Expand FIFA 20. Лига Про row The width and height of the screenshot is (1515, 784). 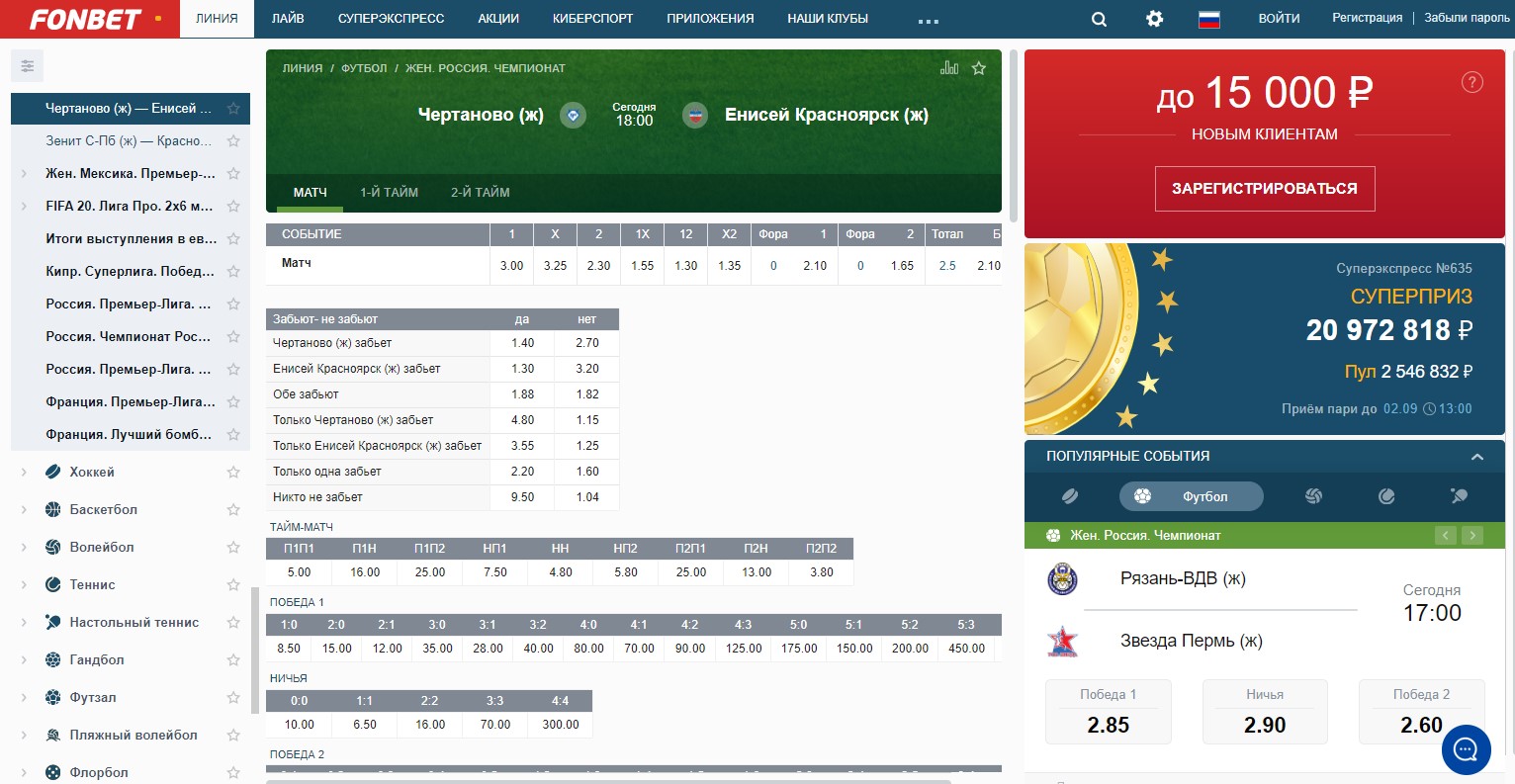pos(24,207)
